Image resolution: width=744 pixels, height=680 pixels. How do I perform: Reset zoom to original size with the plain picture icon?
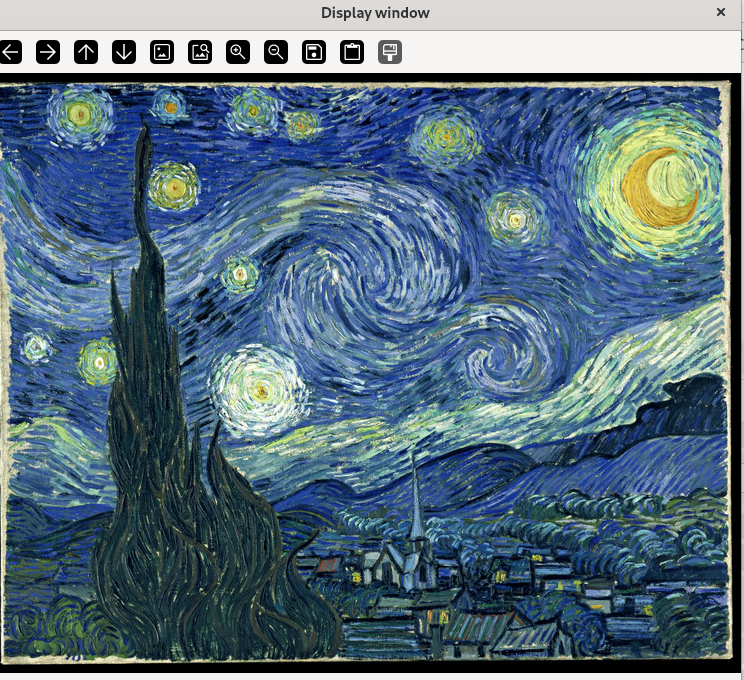click(x=162, y=52)
